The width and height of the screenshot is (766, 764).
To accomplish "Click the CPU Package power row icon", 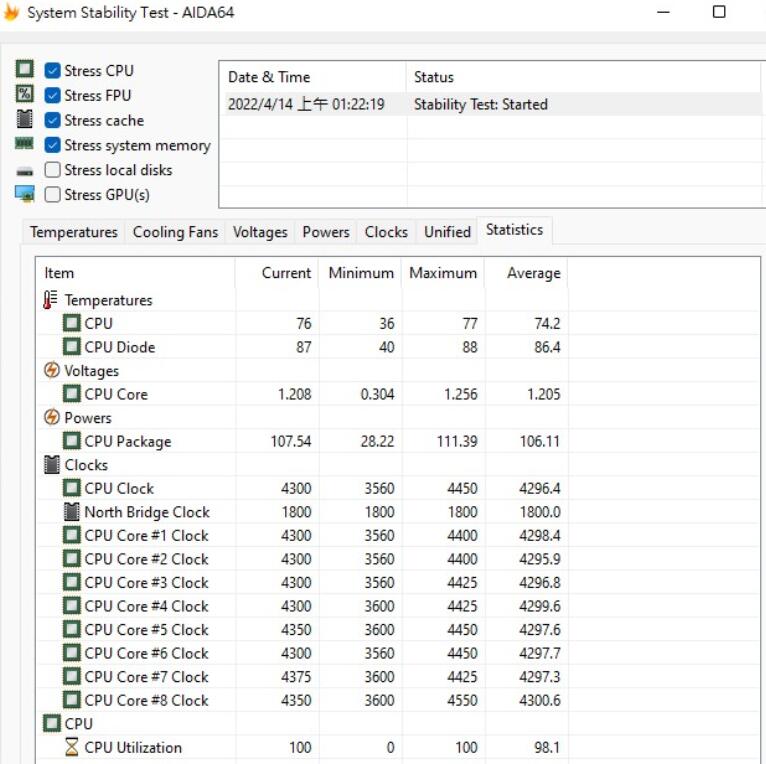I will click(x=72, y=441).
